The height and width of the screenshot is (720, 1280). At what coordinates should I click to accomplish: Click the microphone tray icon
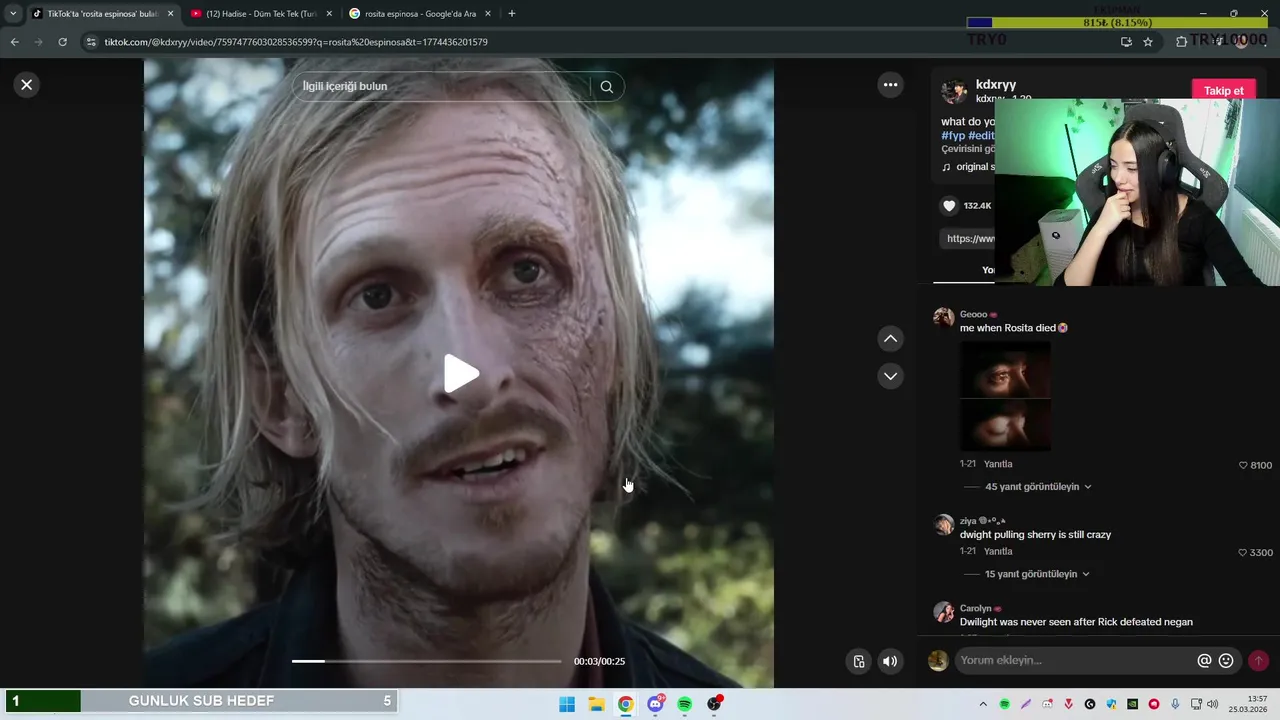click(x=1175, y=704)
